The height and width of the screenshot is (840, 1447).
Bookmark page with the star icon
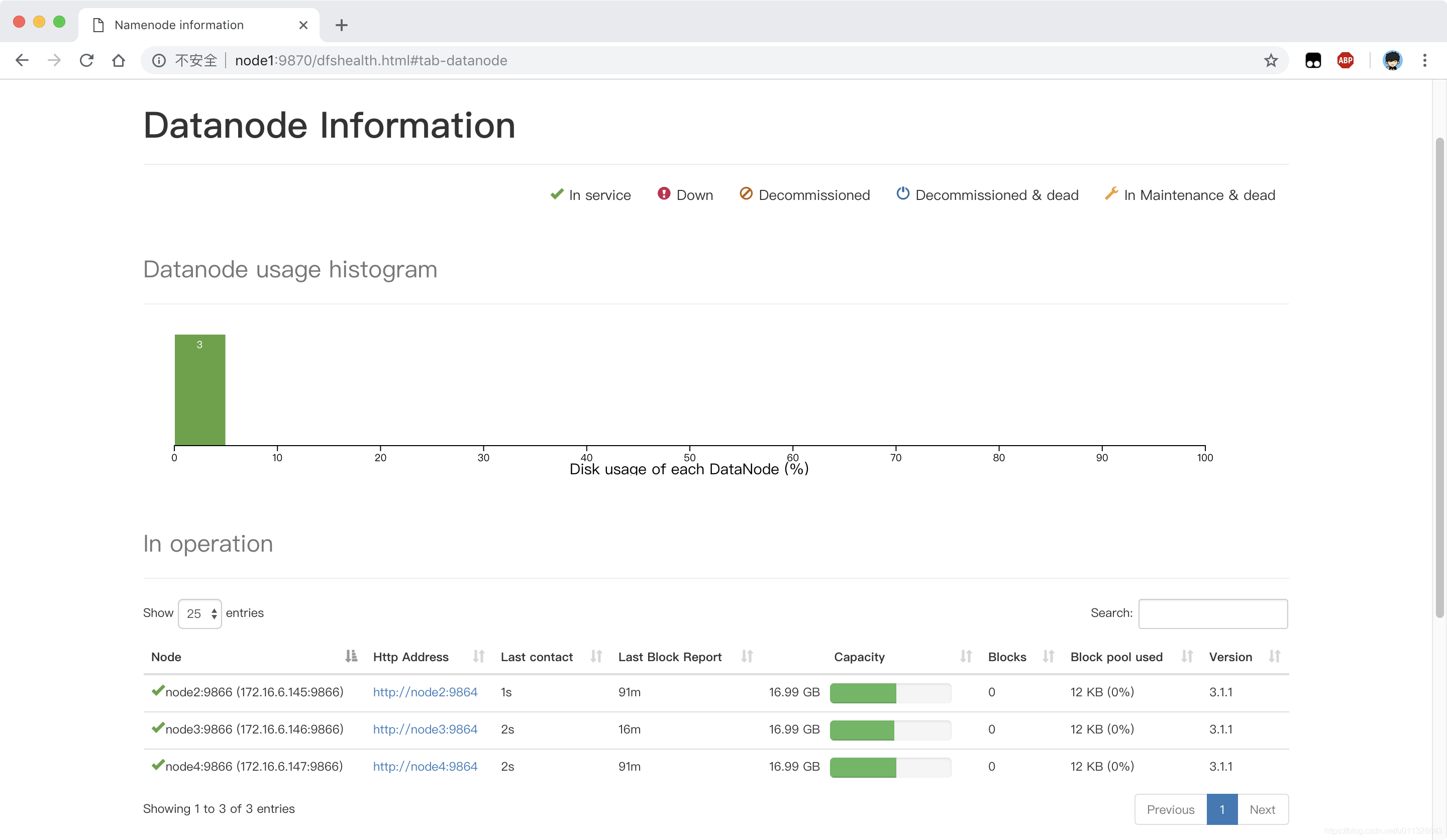1271,60
